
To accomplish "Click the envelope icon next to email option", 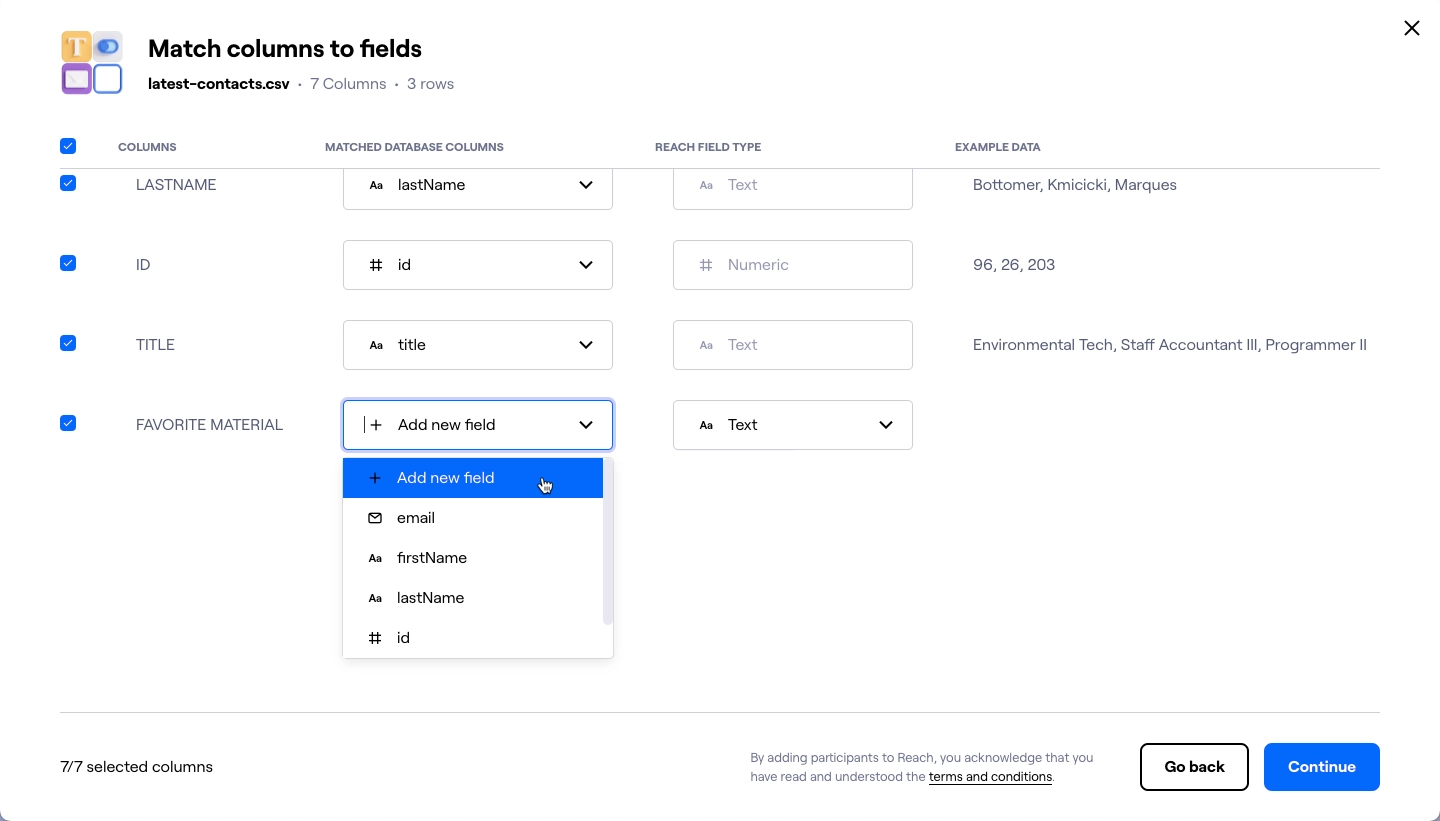I will point(375,518).
